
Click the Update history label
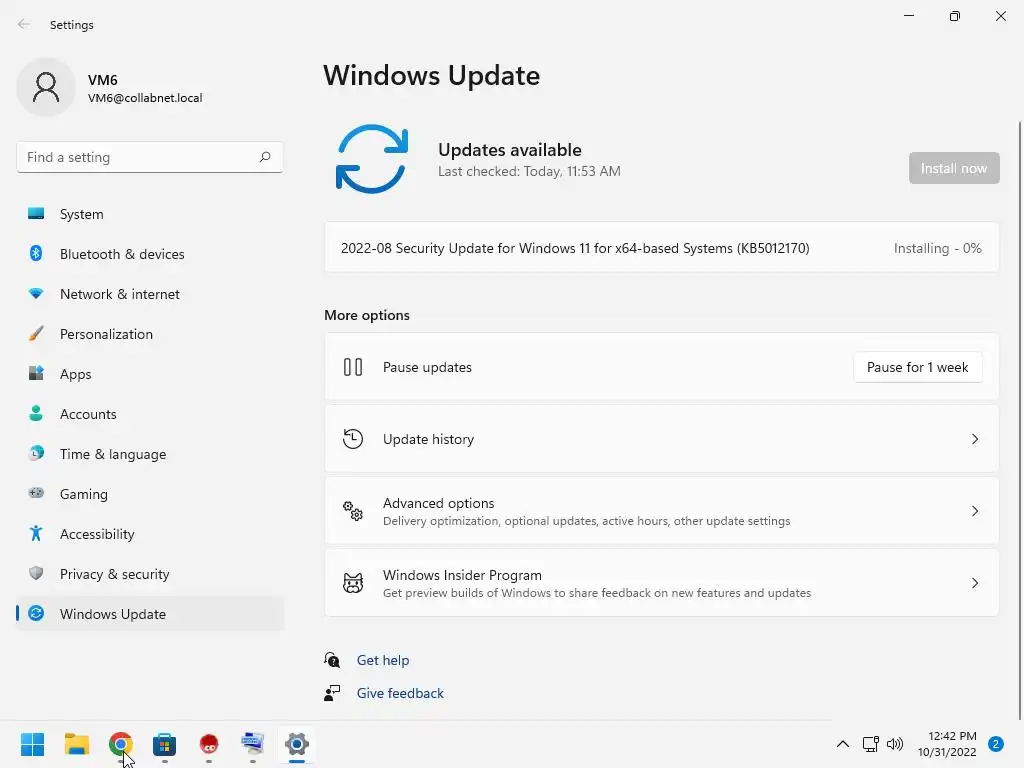click(428, 439)
